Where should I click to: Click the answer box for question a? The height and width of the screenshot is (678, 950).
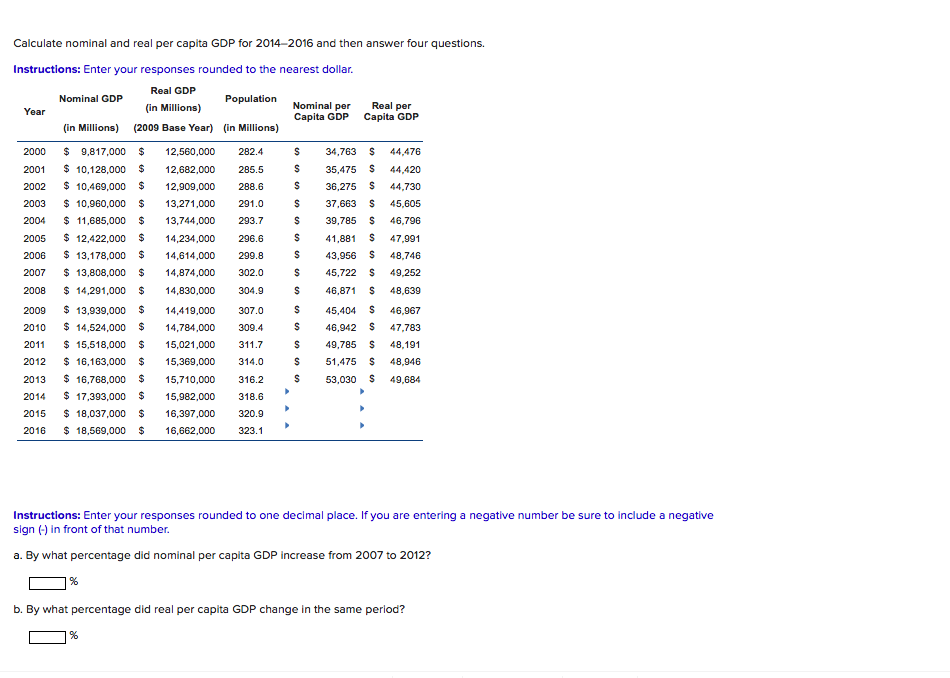pos(46,582)
